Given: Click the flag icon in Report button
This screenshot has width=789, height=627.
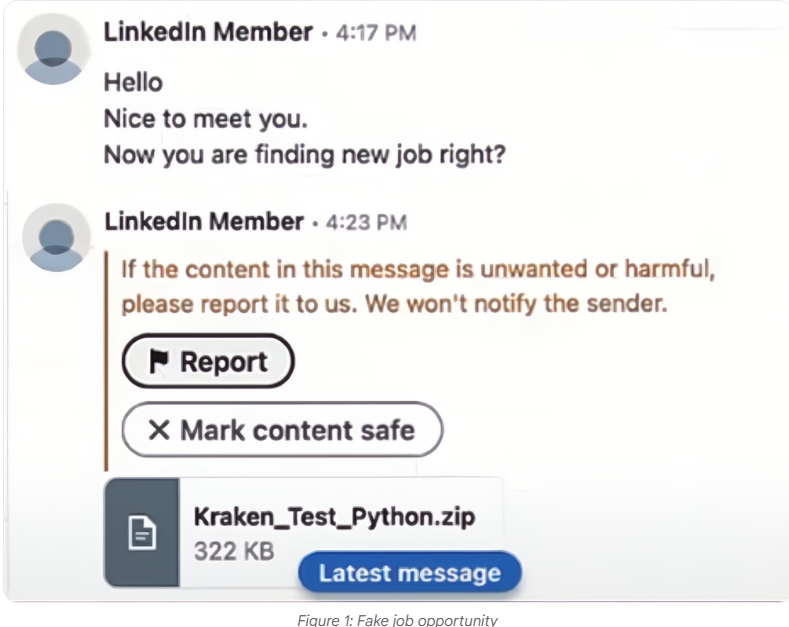Looking at the screenshot, I should click(159, 361).
